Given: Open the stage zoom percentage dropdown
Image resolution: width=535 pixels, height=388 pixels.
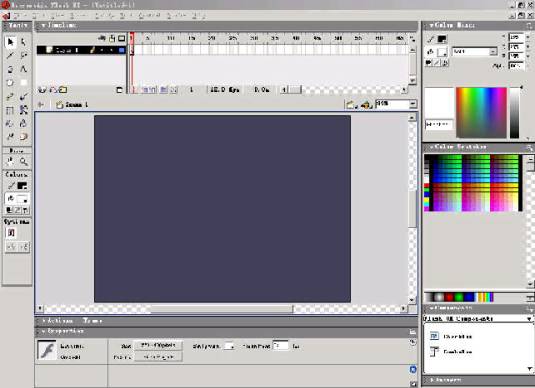Looking at the screenshot, I should [413, 104].
